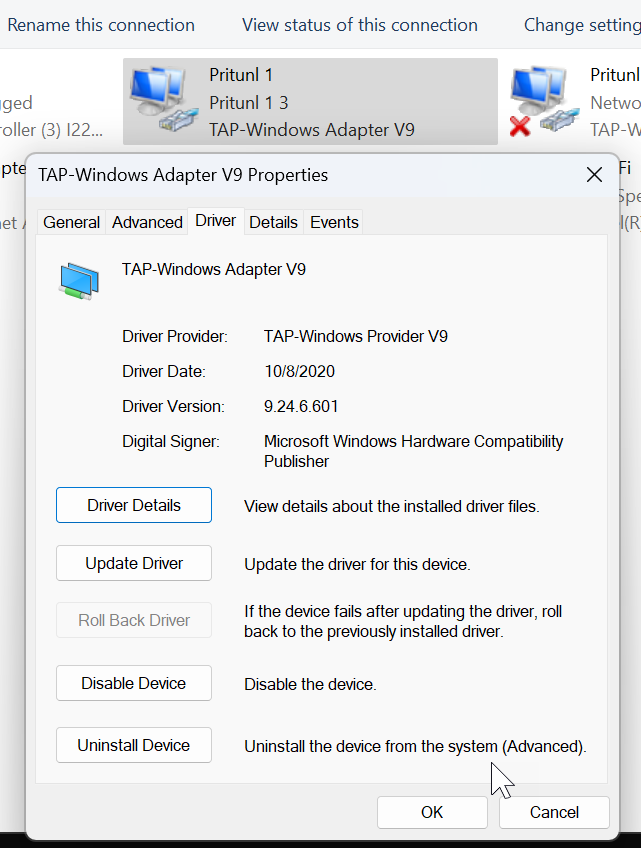Viewport: 641px width, 848px height.
Task: Click the 'Driver Provider:' label
Action: tap(175, 336)
